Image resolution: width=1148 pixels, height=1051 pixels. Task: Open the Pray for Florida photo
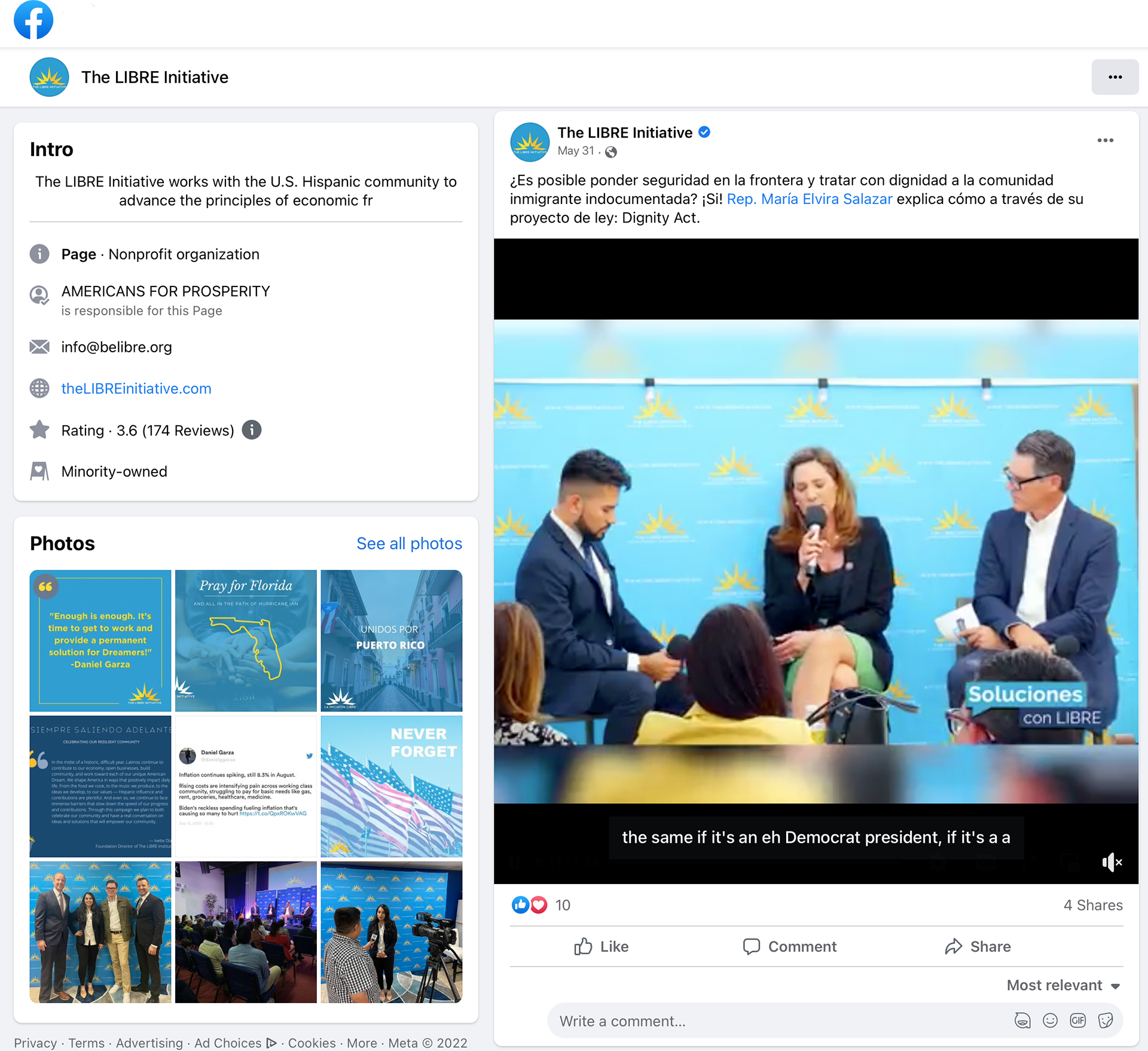[x=246, y=641]
